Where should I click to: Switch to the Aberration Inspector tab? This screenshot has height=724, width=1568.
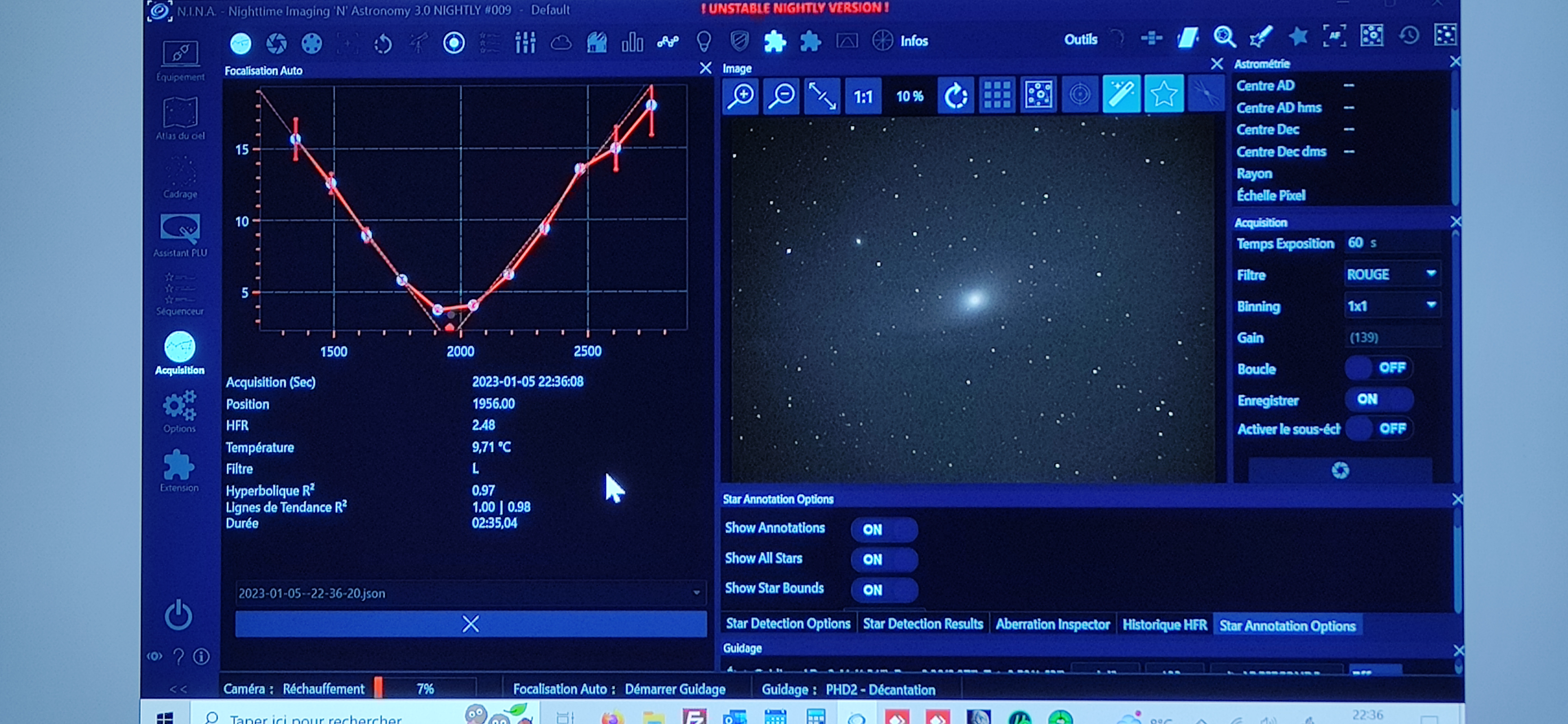[1052, 625]
